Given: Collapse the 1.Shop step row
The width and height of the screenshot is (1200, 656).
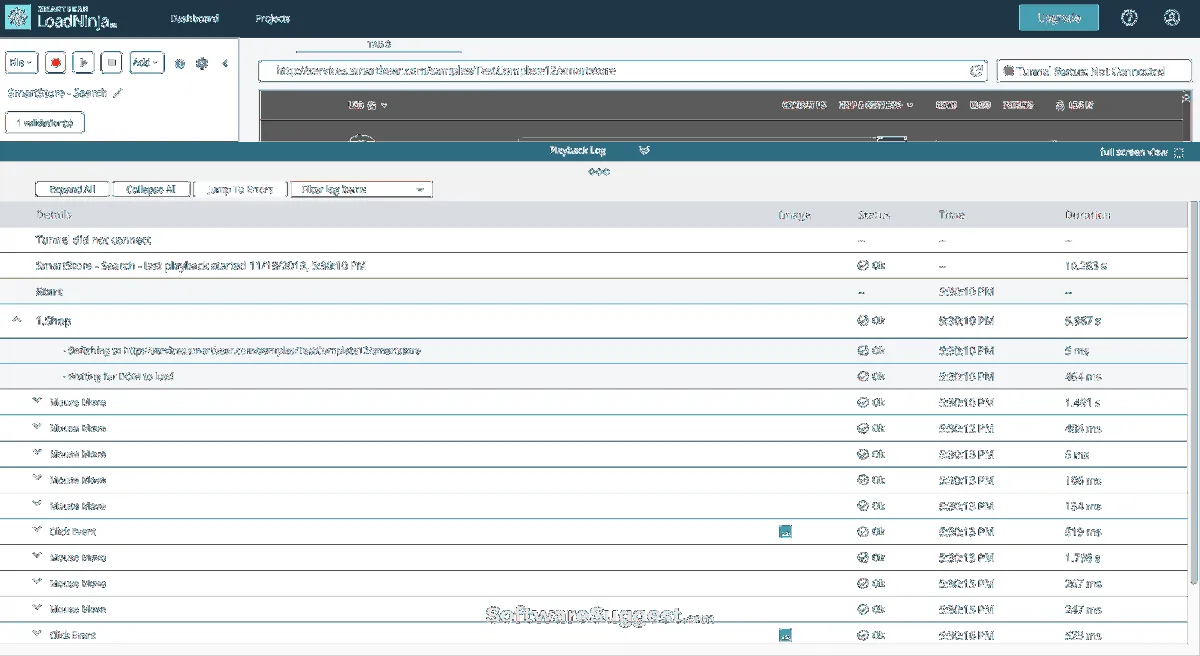Looking at the screenshot, I should [16, 321].
